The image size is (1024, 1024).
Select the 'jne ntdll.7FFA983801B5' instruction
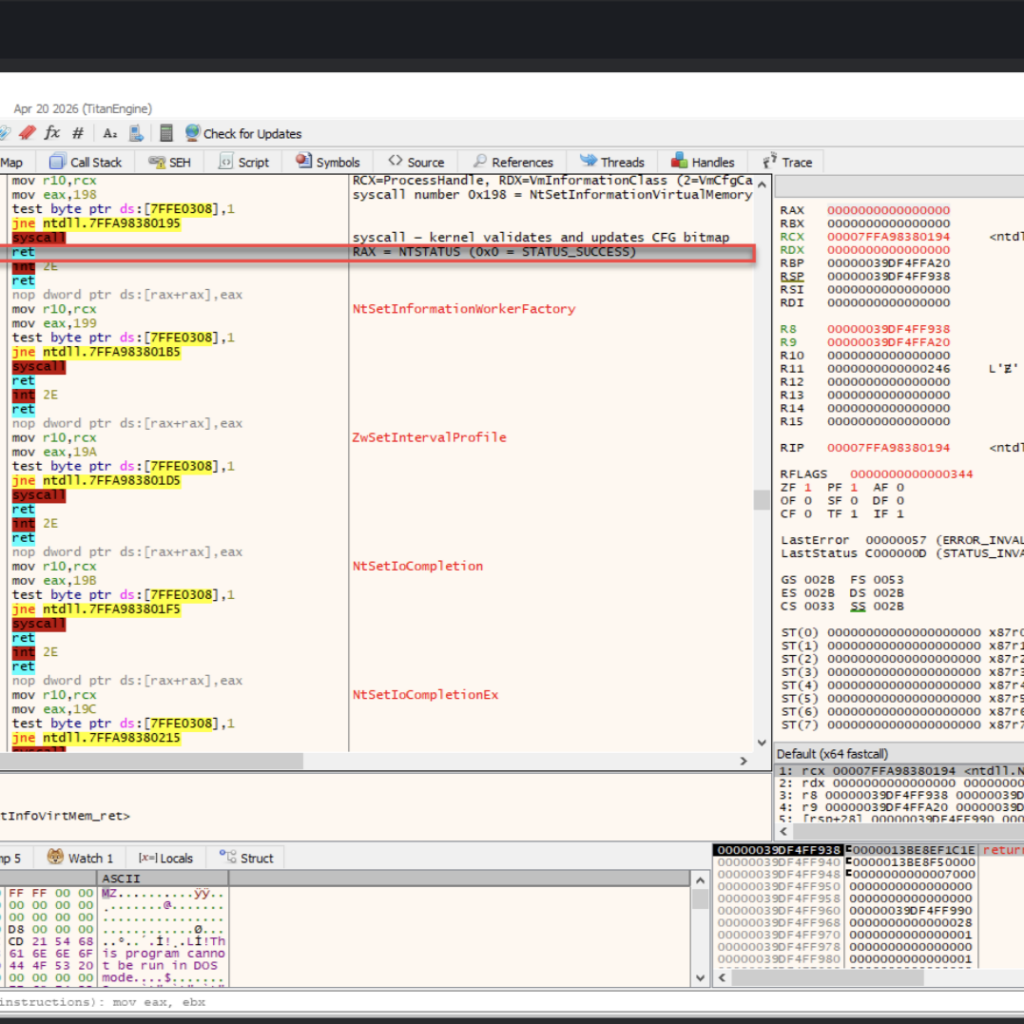[x=96, y=352]
